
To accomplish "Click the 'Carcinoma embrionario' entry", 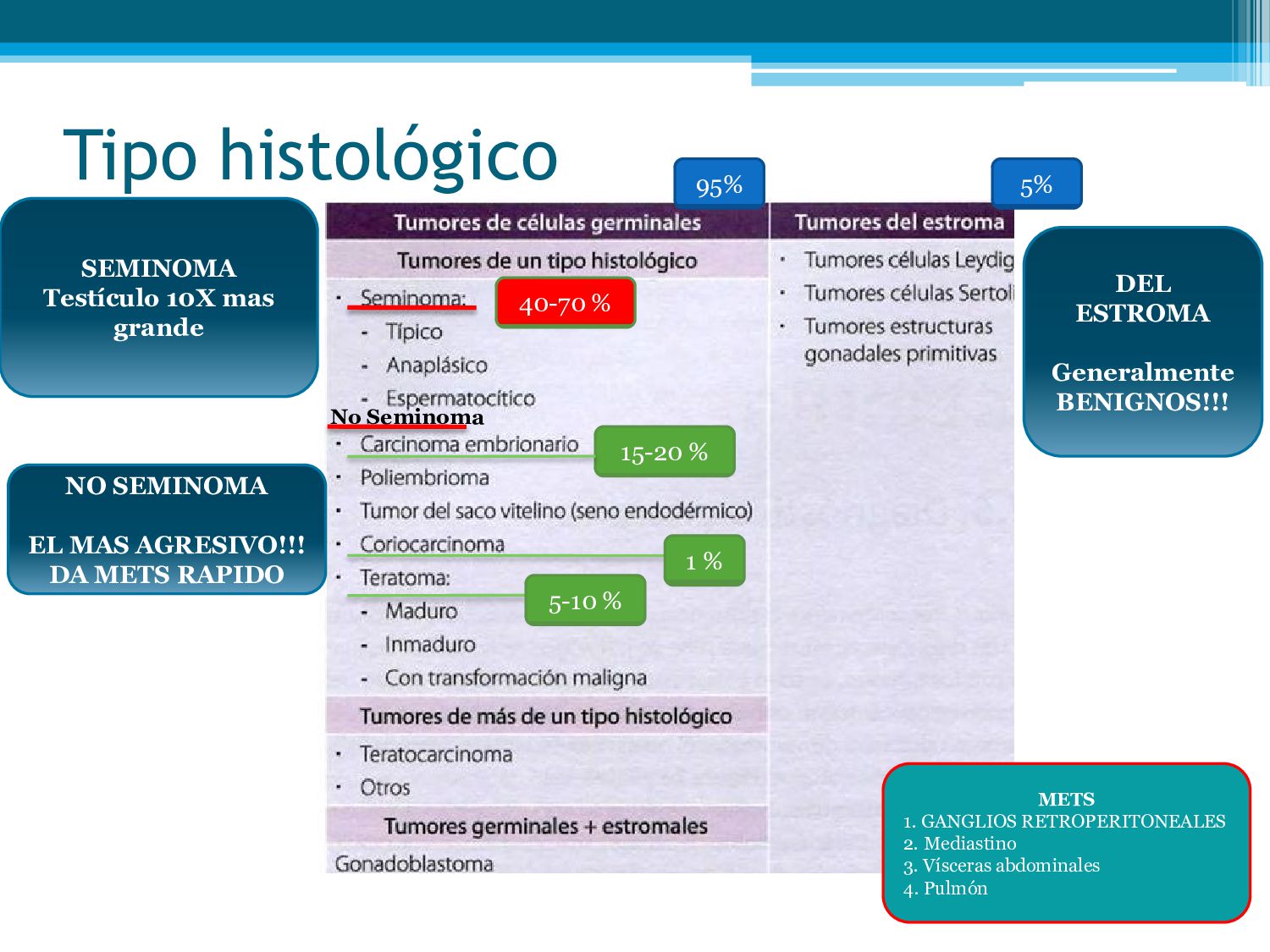I will click(469, 444).
